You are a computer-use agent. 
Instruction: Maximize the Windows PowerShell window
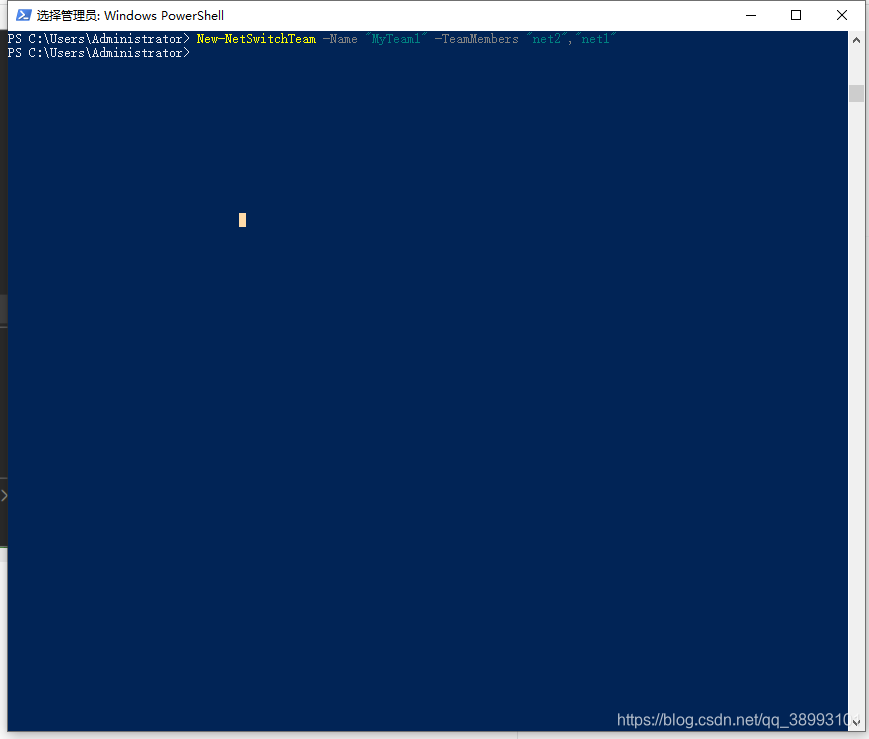coord(796,16)
